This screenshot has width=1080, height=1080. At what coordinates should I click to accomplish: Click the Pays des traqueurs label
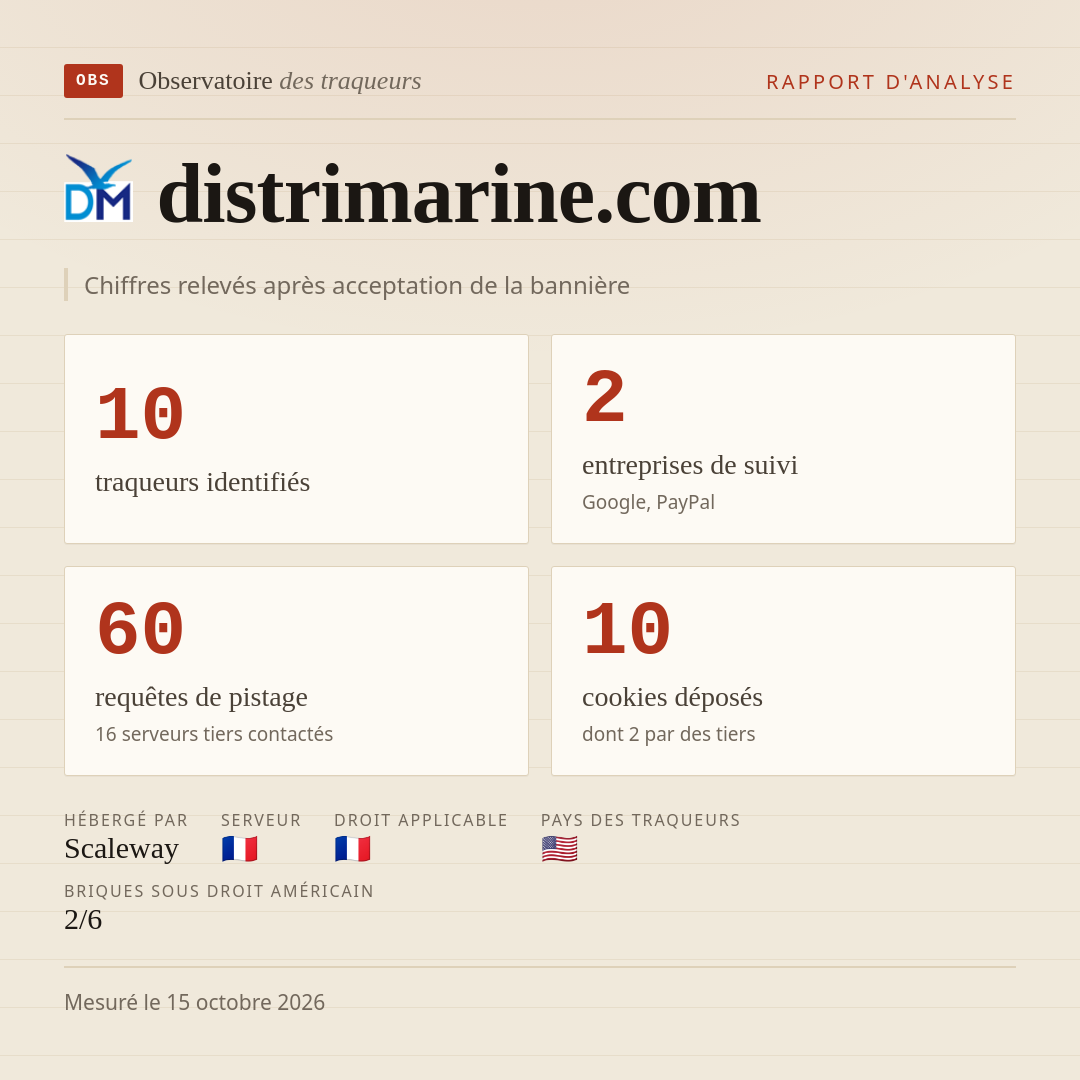tap(641, 820)
